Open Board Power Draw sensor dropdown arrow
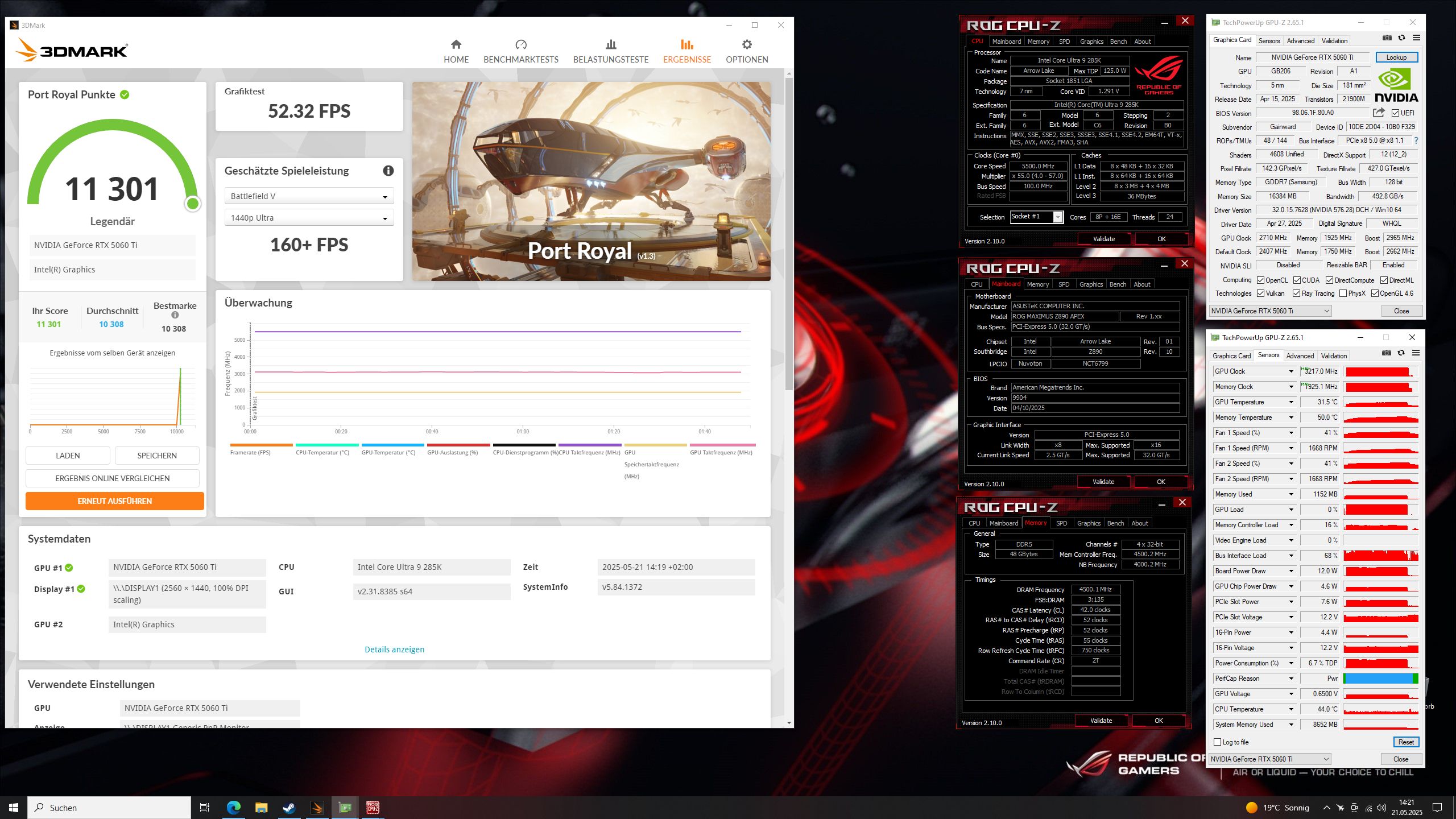The width and height of the screenshot is (1456, 819). click(x=1291, y=571)
